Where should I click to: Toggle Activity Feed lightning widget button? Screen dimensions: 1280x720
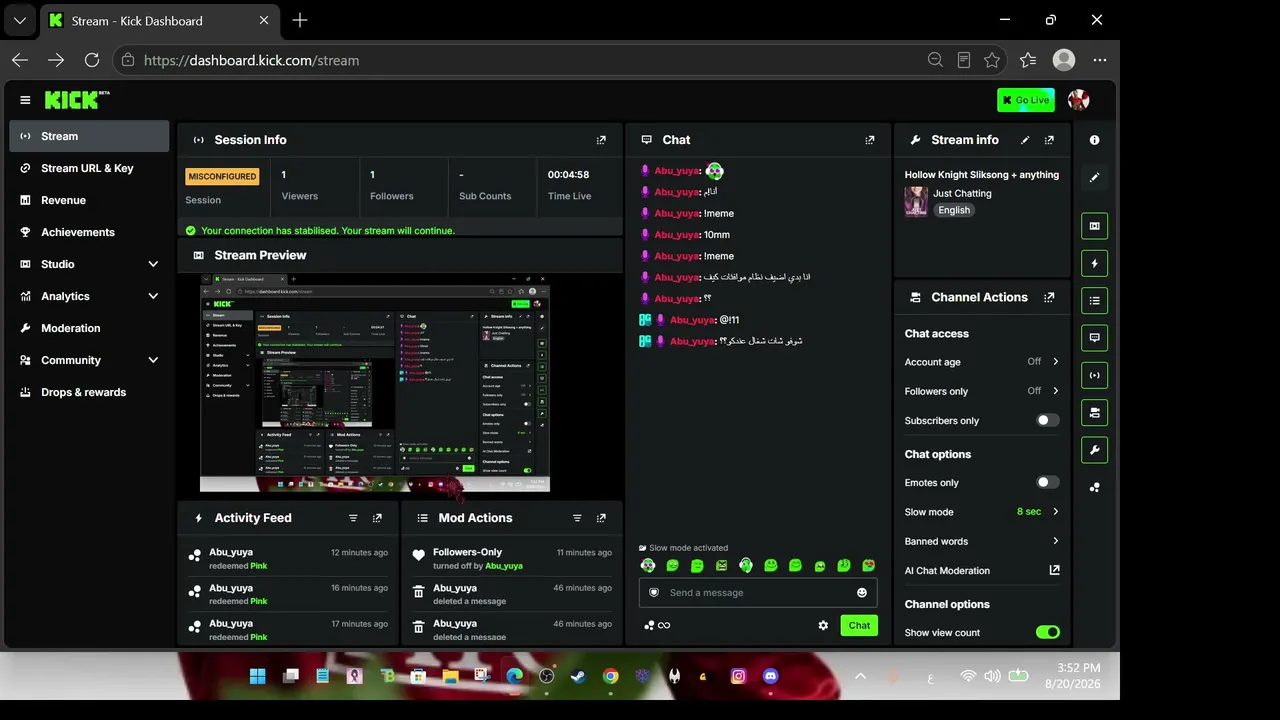tap(1095, 264)
